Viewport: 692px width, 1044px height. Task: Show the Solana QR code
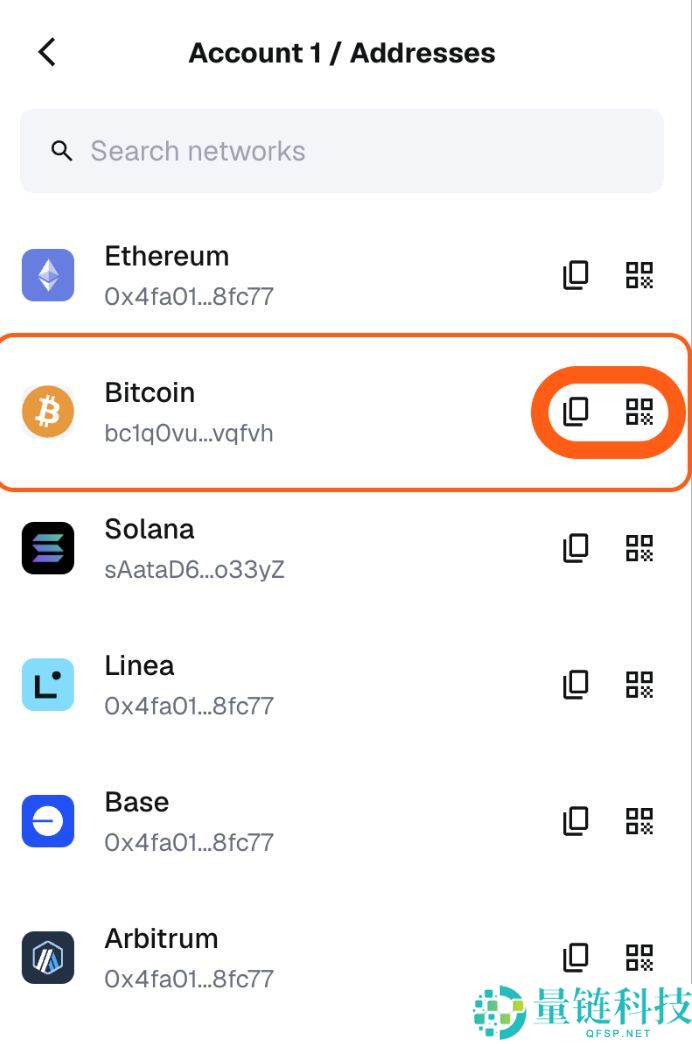tap(640, 548)
